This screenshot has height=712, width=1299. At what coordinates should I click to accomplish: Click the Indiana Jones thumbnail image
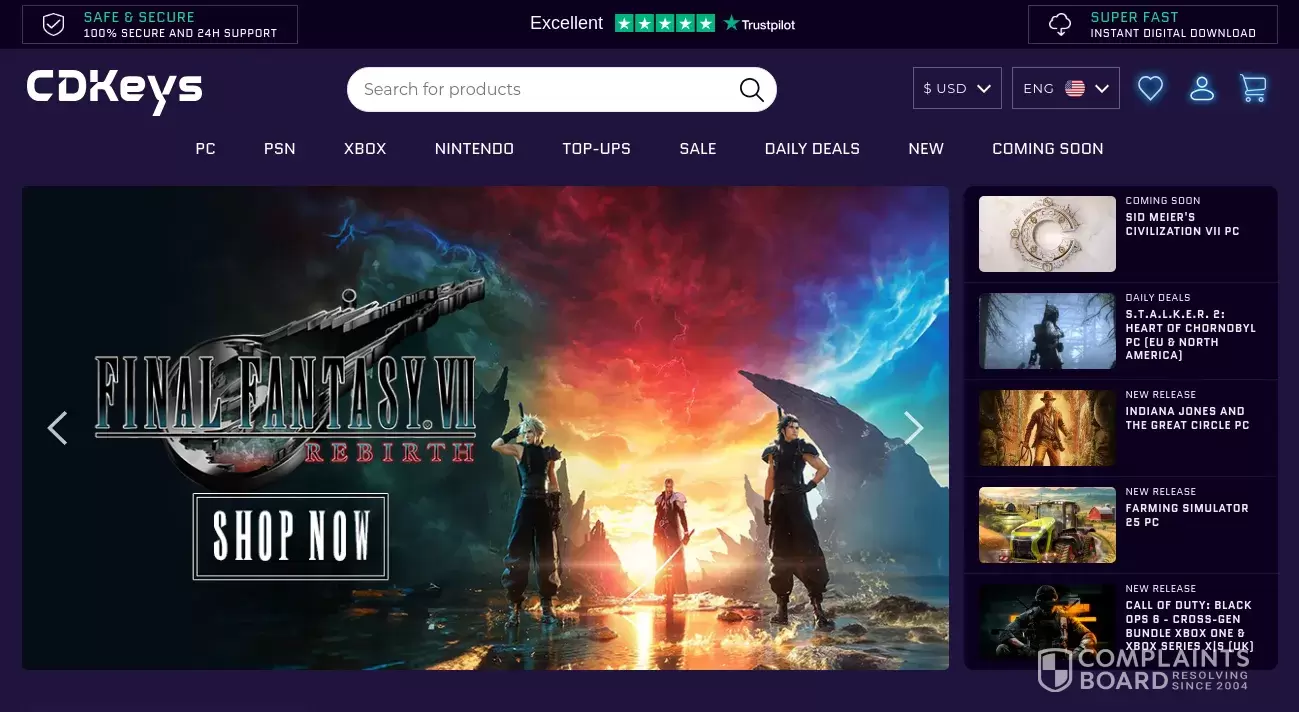1047,428
